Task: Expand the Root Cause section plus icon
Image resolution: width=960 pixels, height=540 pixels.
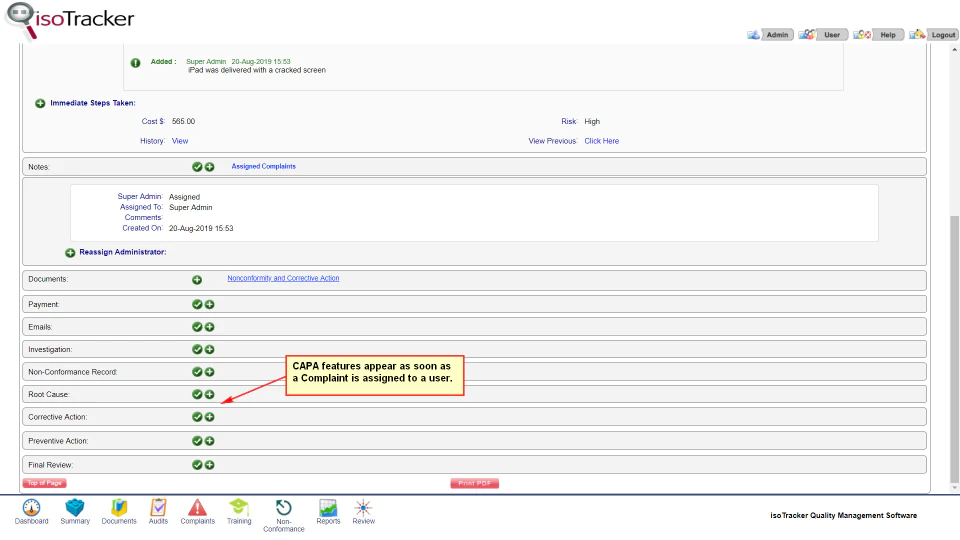Action: pyautogui.click(x=209, y=394)
